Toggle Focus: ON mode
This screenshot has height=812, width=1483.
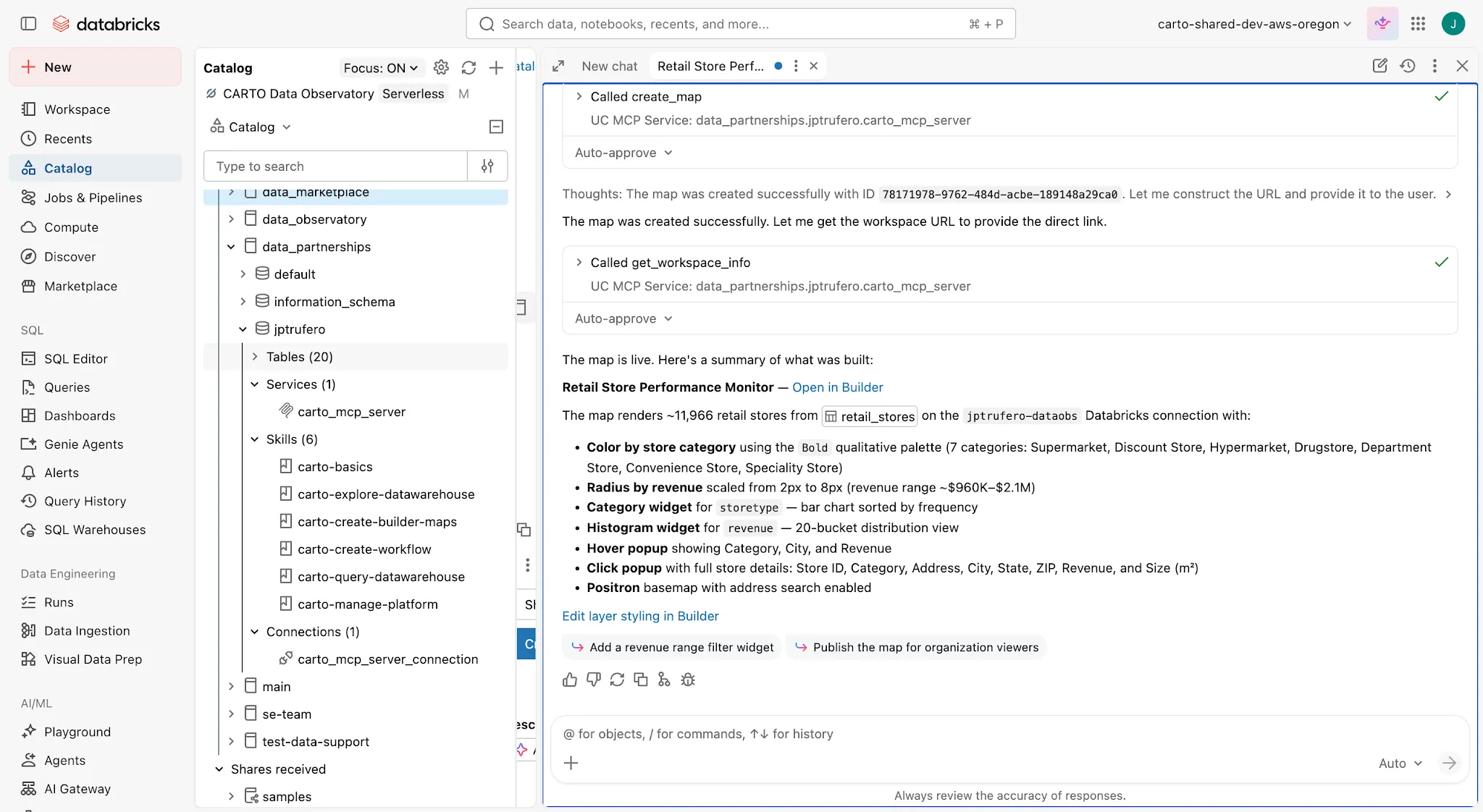pos(380,68)
